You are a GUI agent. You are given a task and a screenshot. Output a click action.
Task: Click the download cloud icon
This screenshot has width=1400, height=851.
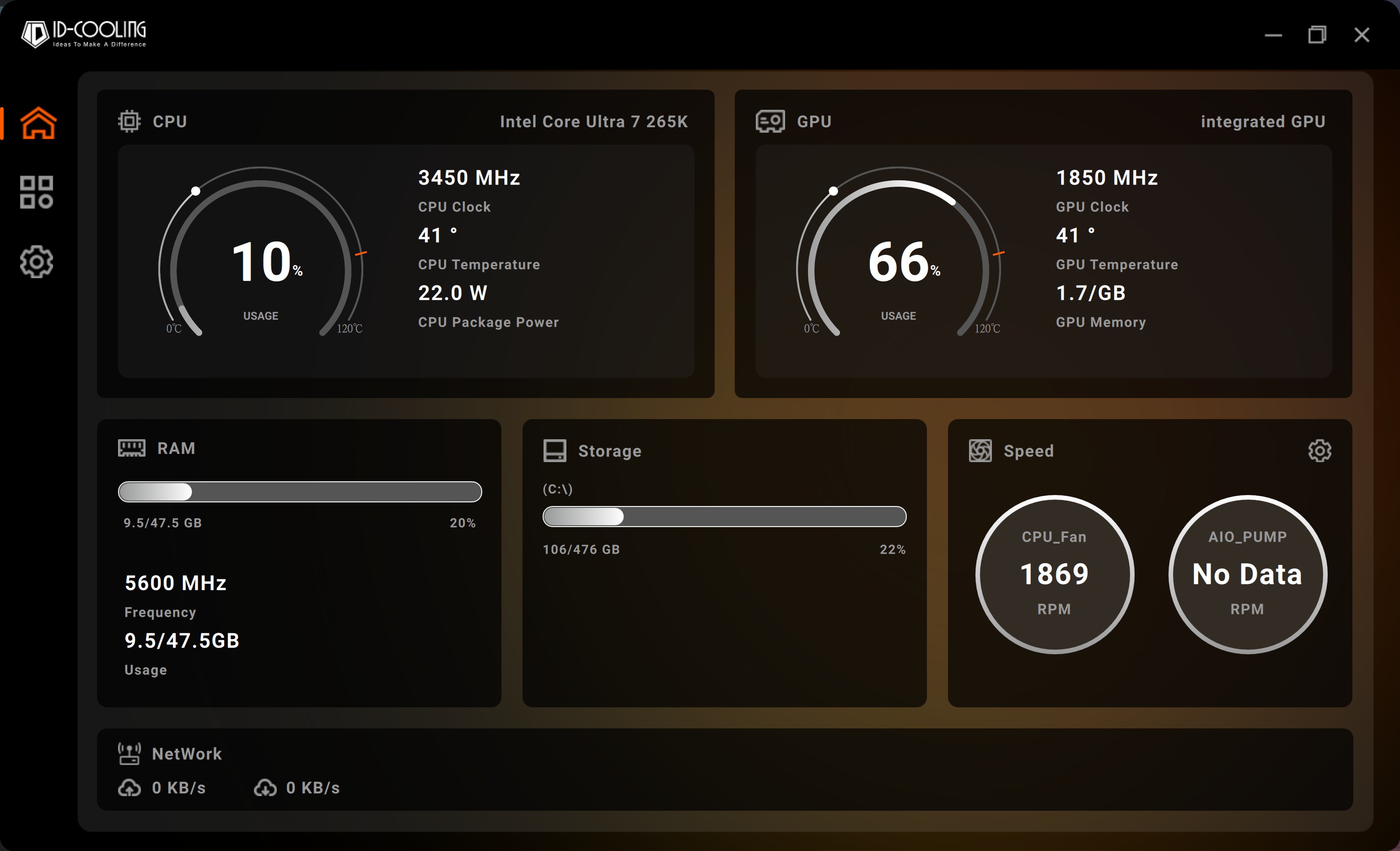pyautogui.click(x=265, y=787)
